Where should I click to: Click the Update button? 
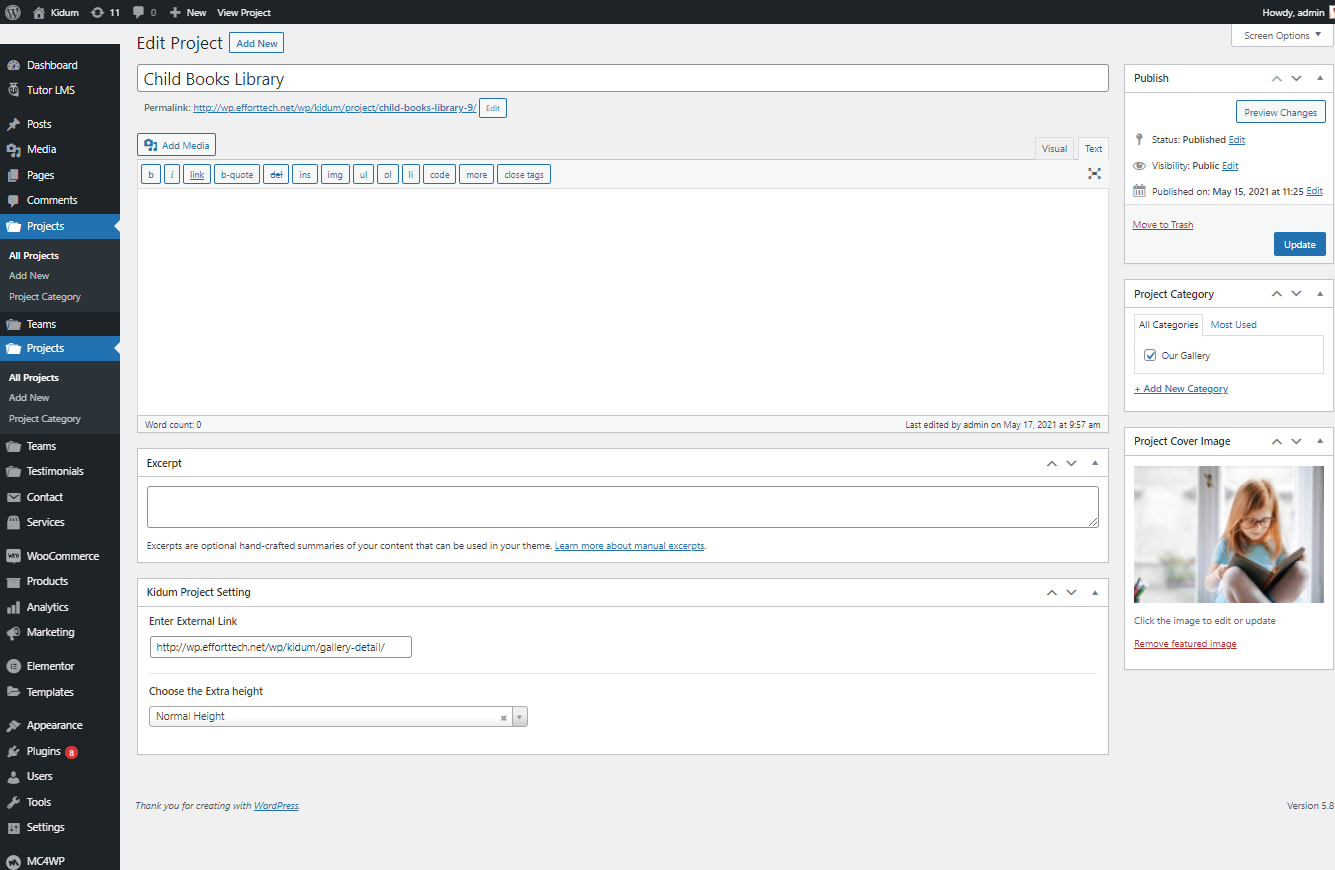(x=1299, y=245)
